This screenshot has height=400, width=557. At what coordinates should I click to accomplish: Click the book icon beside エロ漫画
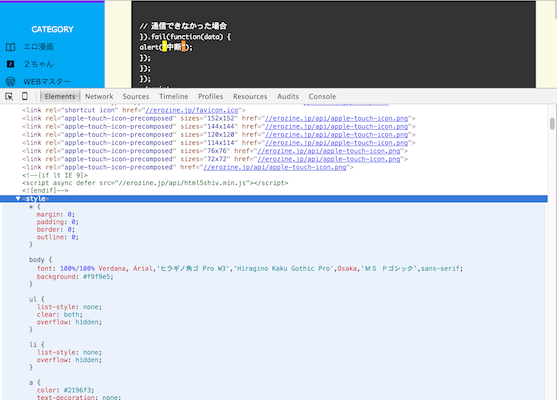(x=11, y=47)
